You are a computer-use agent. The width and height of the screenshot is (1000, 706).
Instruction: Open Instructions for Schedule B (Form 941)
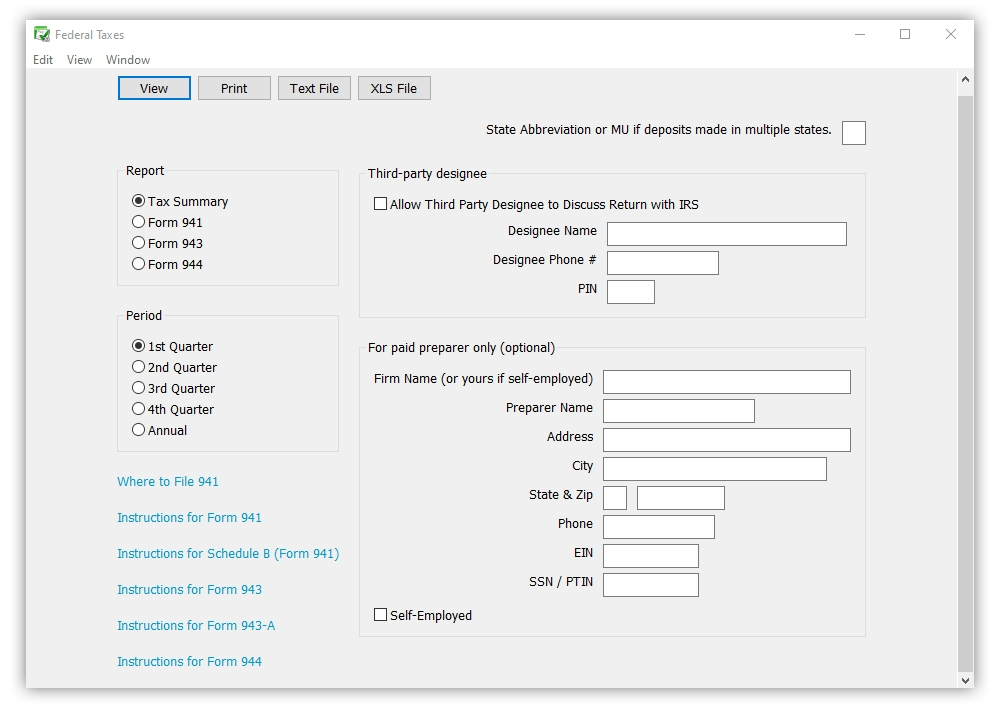pos(228,553)
